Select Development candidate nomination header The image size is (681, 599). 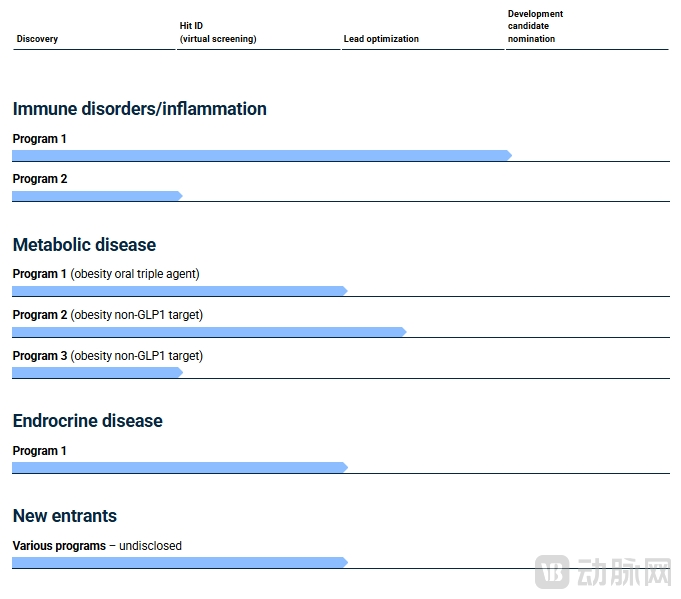pyautogui.click(x=535, y=26)
